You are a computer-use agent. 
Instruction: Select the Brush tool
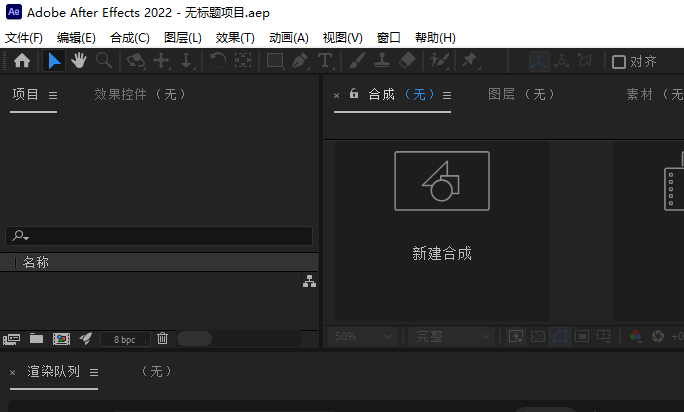357,61
